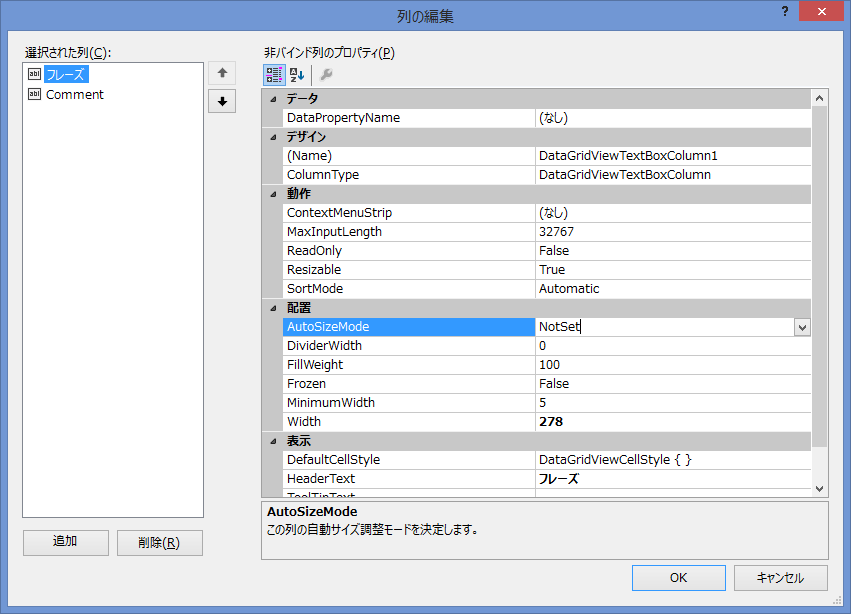Sort properties alphabetically

coord(297,74)
